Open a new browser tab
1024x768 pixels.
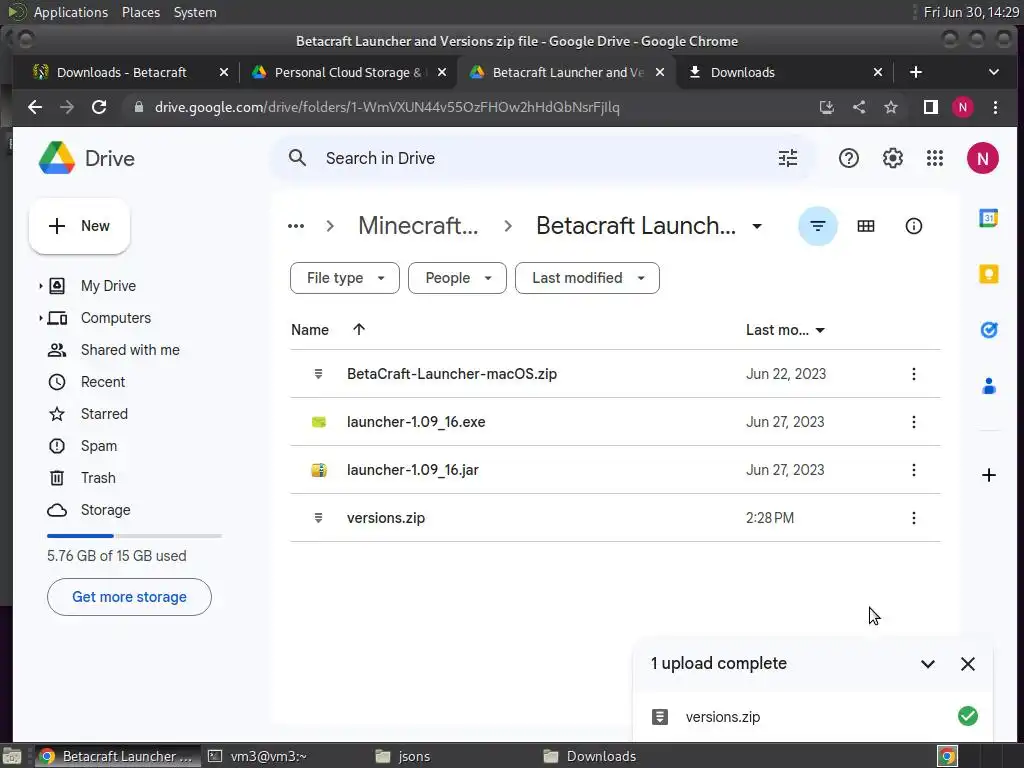point(916,72)
